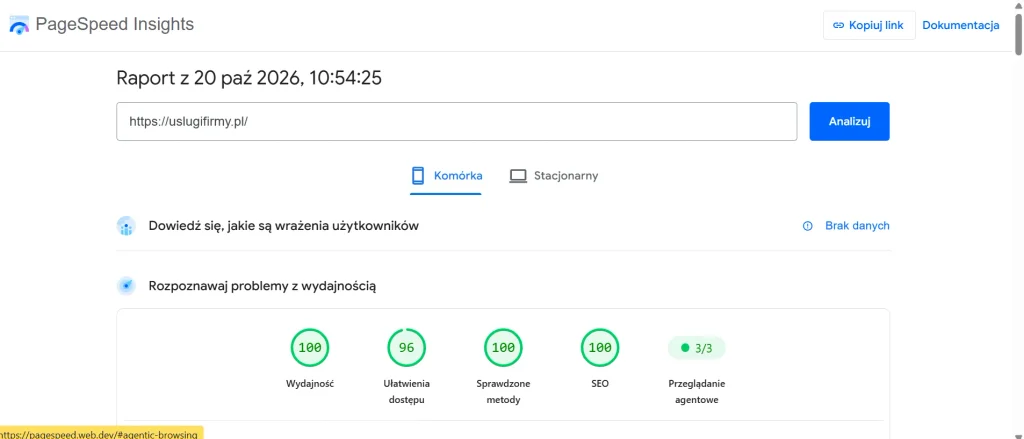Click the Rozpoznawaj problemy z wydajnością heading
Screen dimensions: 1024x439
263,286
